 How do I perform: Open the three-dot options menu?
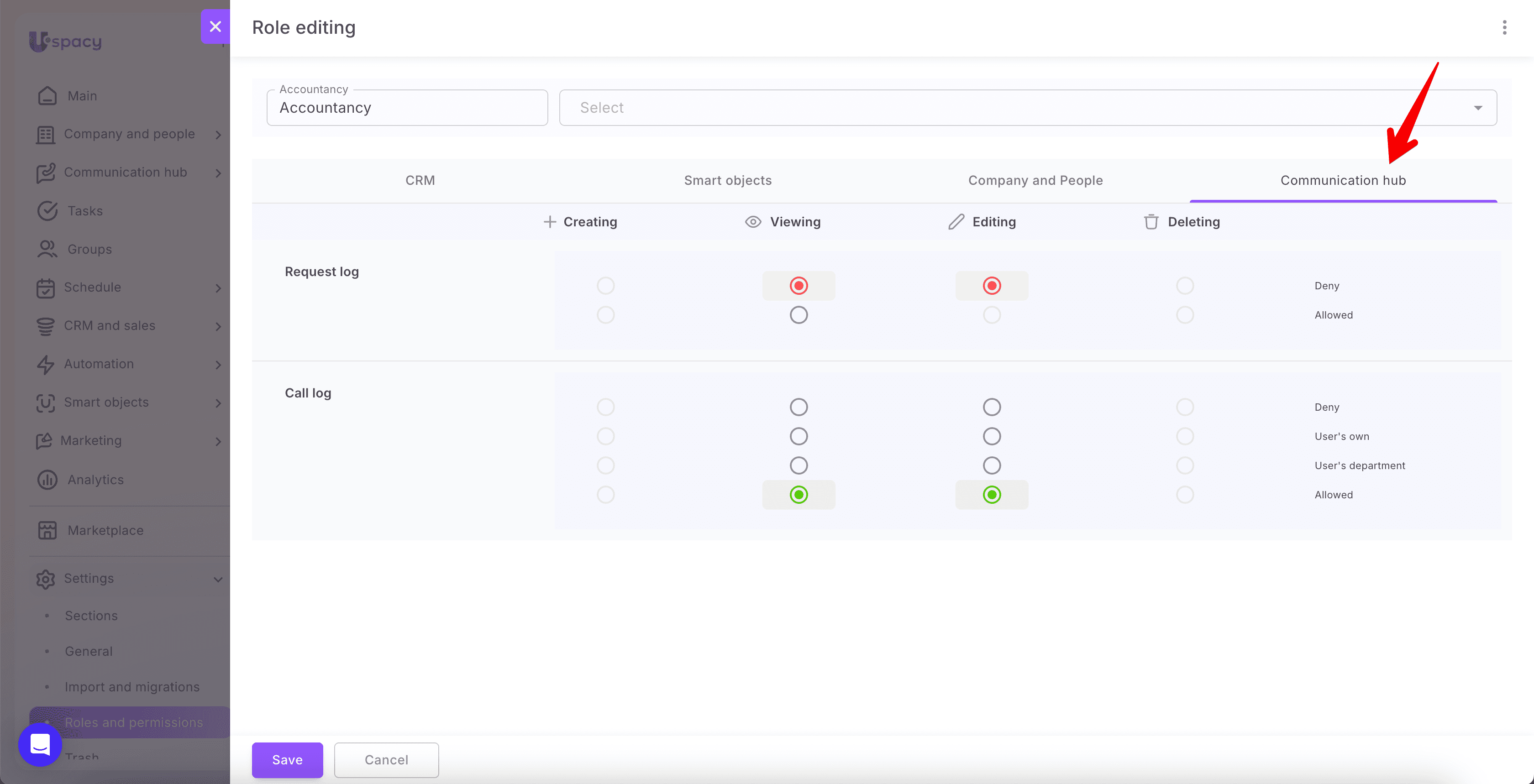click(1504, 27)
